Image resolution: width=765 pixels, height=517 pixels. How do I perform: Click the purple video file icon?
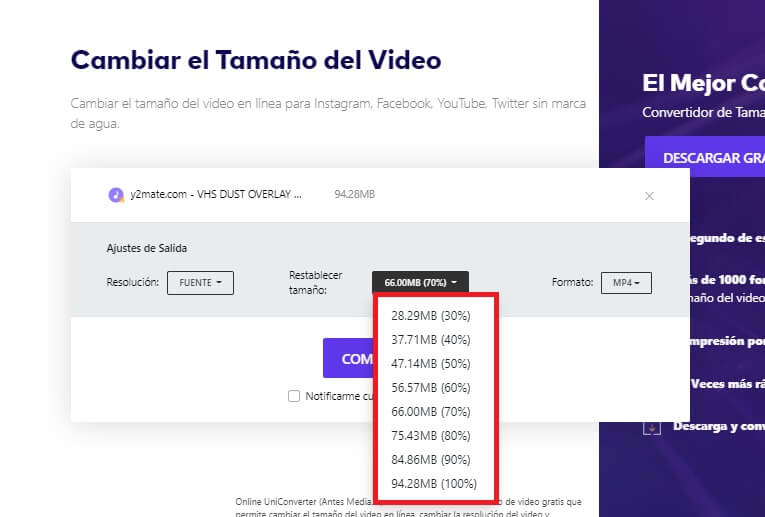116,195
